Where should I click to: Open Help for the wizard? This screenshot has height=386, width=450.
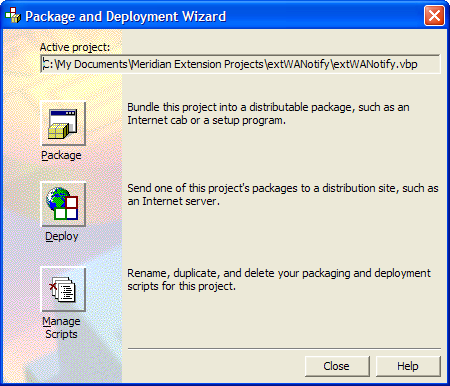[408, 366]
